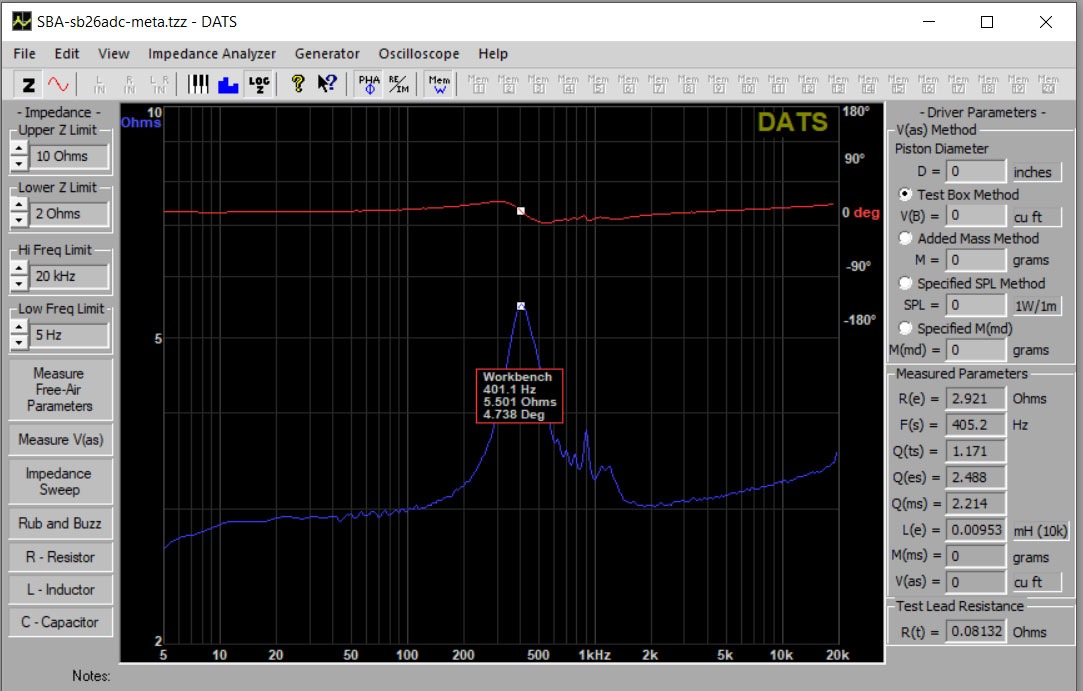This screenshot has height=691, width=1083.
Task: Click the Mem W workbench memory icon
Action: [x=439, y=84]
